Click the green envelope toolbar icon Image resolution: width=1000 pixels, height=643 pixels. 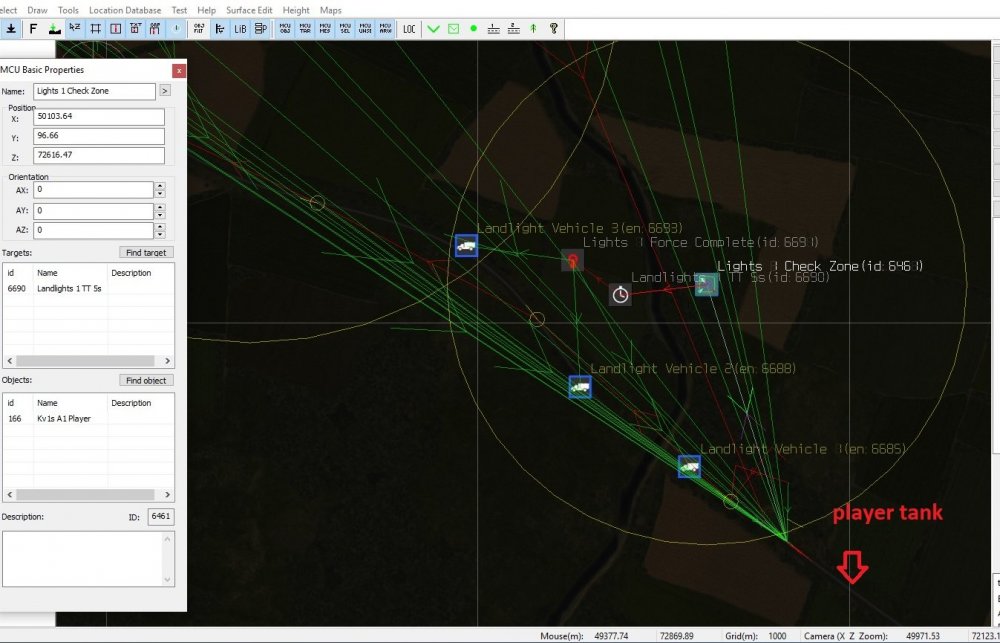[453, 29]
